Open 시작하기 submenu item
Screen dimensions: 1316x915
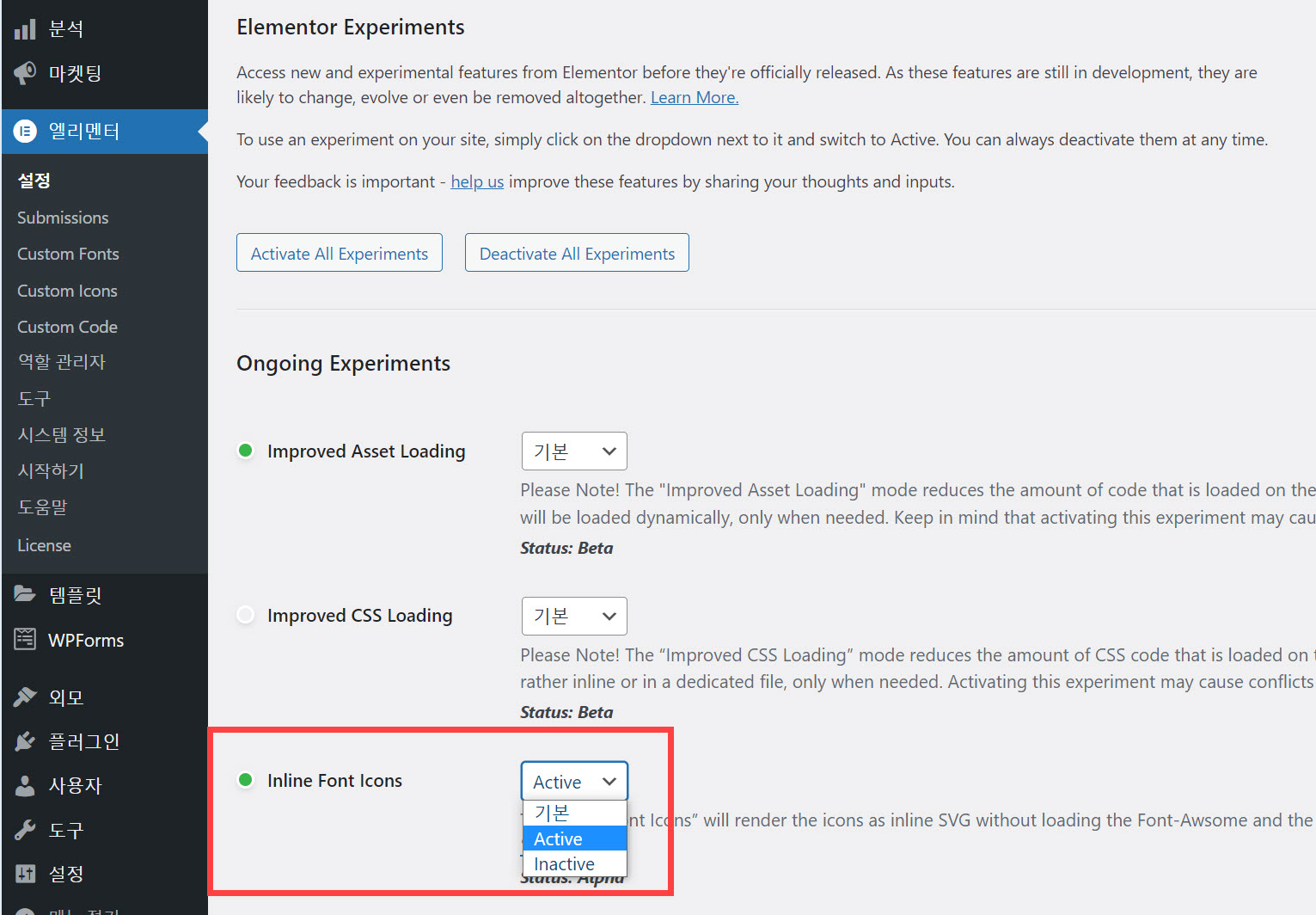[x=51, y=471]
